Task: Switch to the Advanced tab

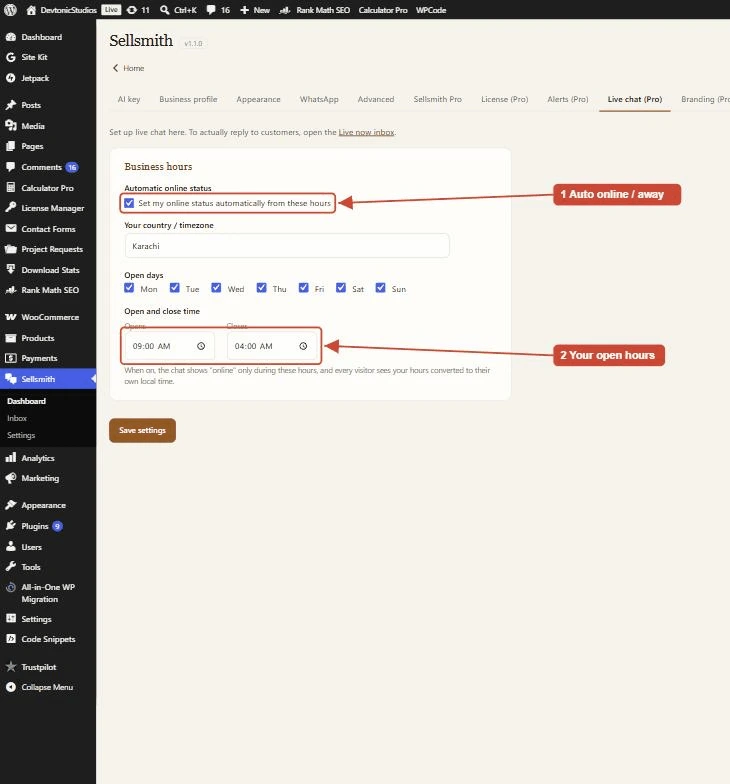Action: click(376, 99)
